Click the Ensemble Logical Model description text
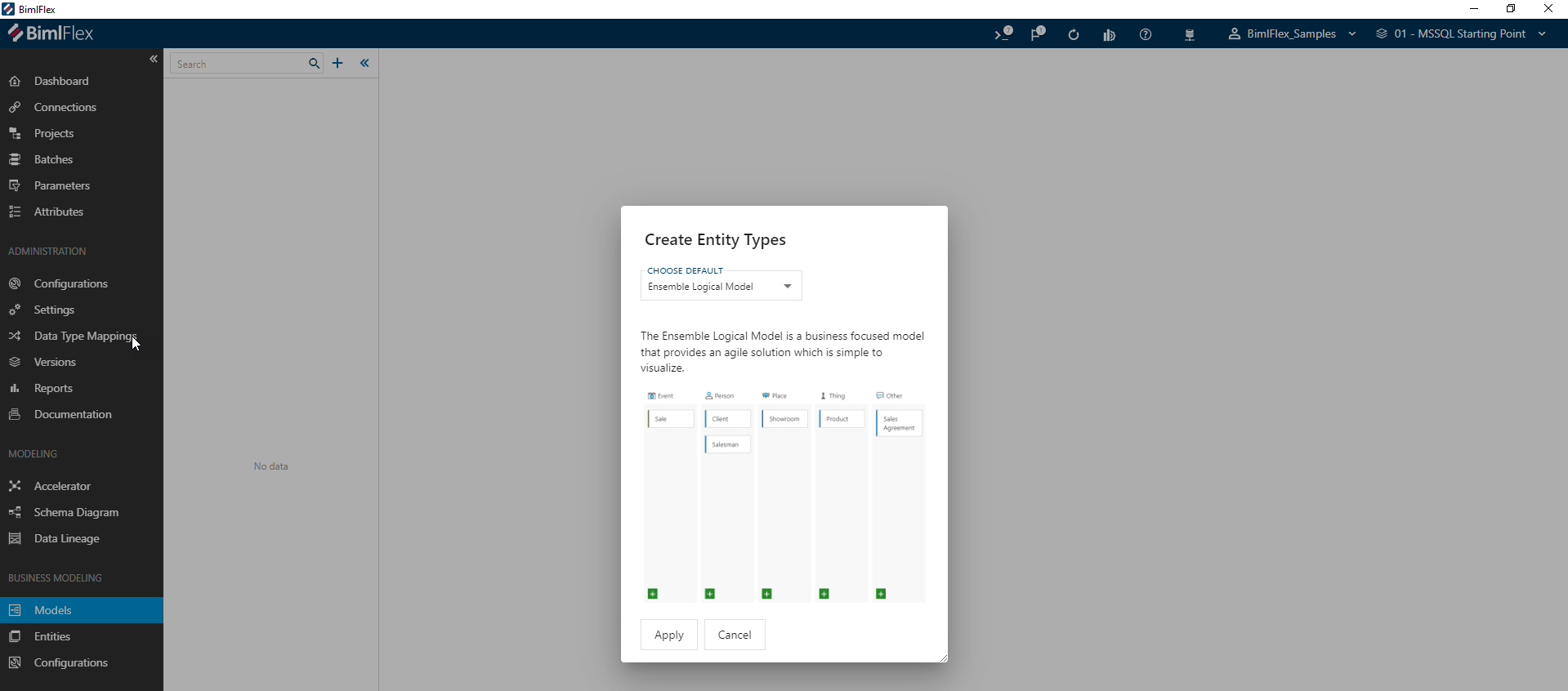Screen dimensions: 1568x691 coord(783,352)
